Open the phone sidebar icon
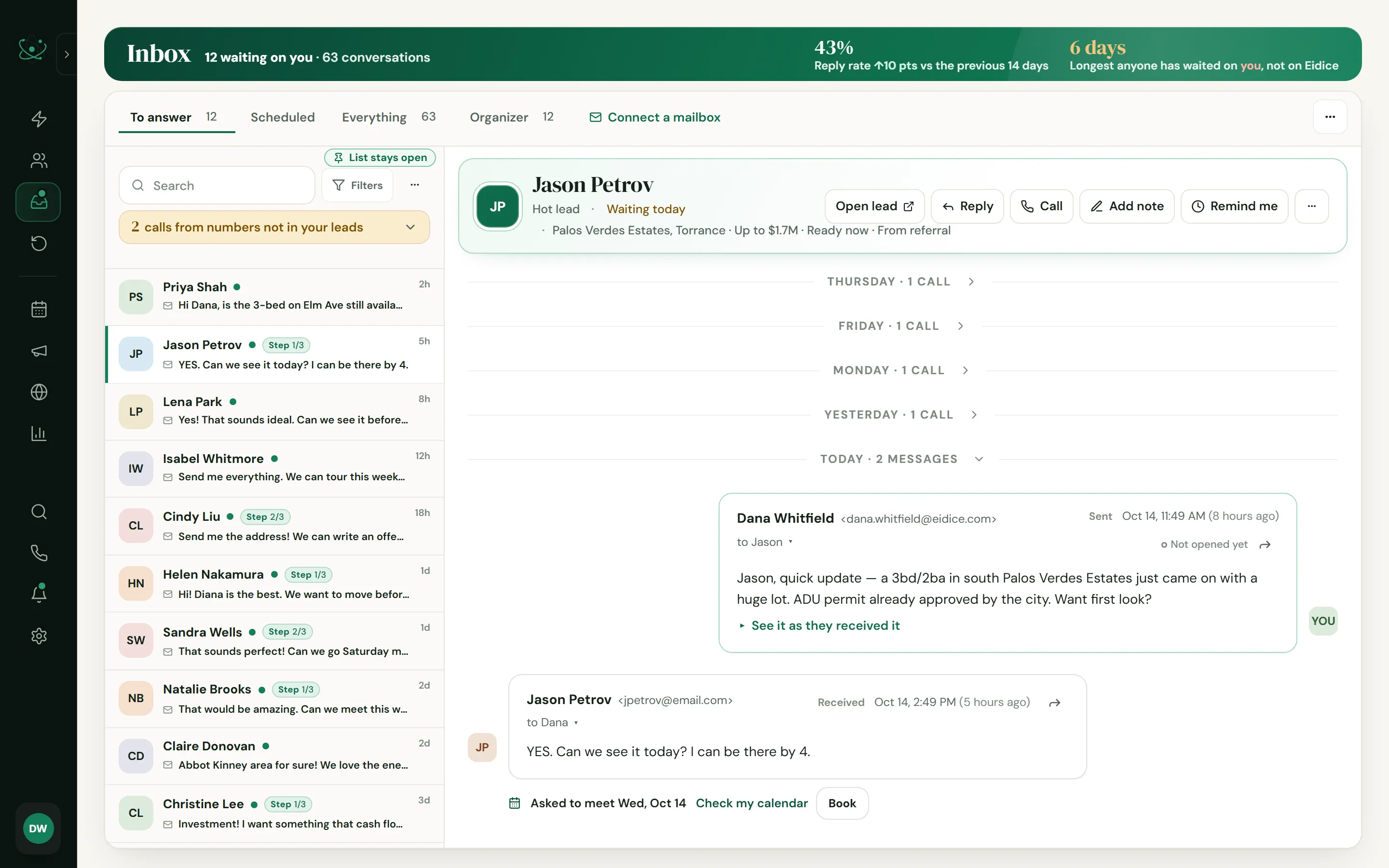The image size is (1389, 868). point(39,553)
